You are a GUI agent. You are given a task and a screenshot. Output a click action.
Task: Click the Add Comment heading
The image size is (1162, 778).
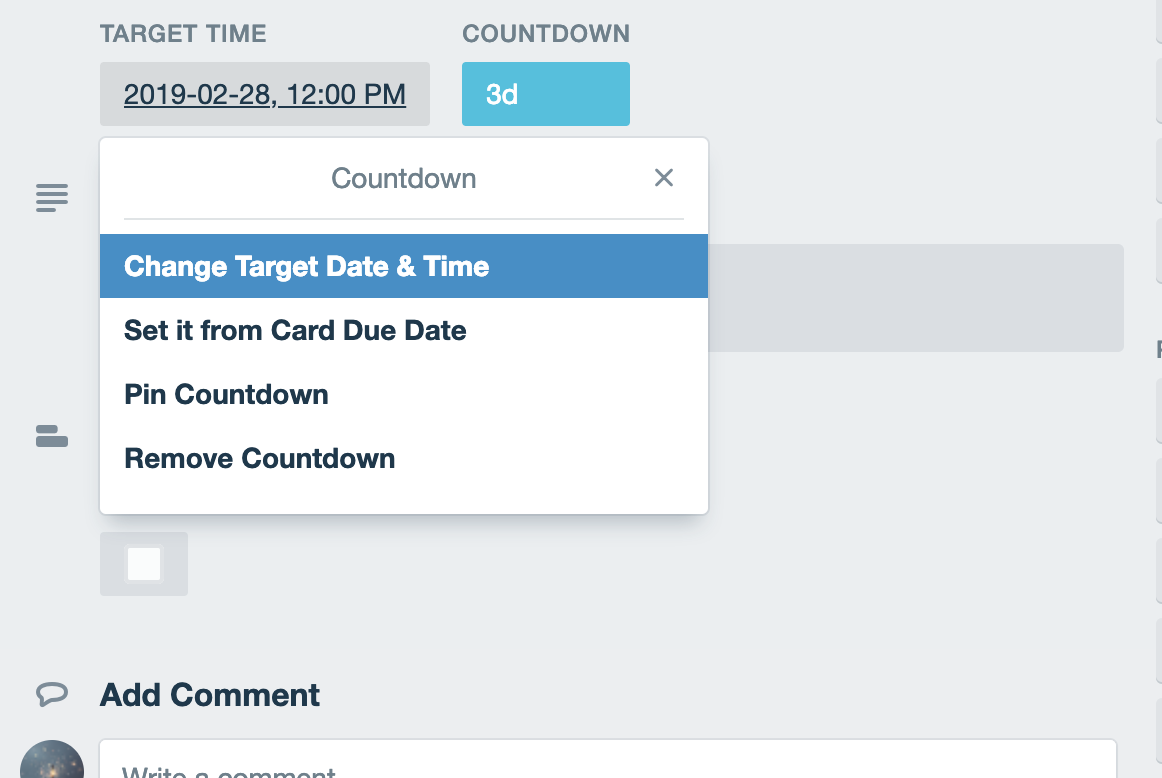tap(210, 694)
